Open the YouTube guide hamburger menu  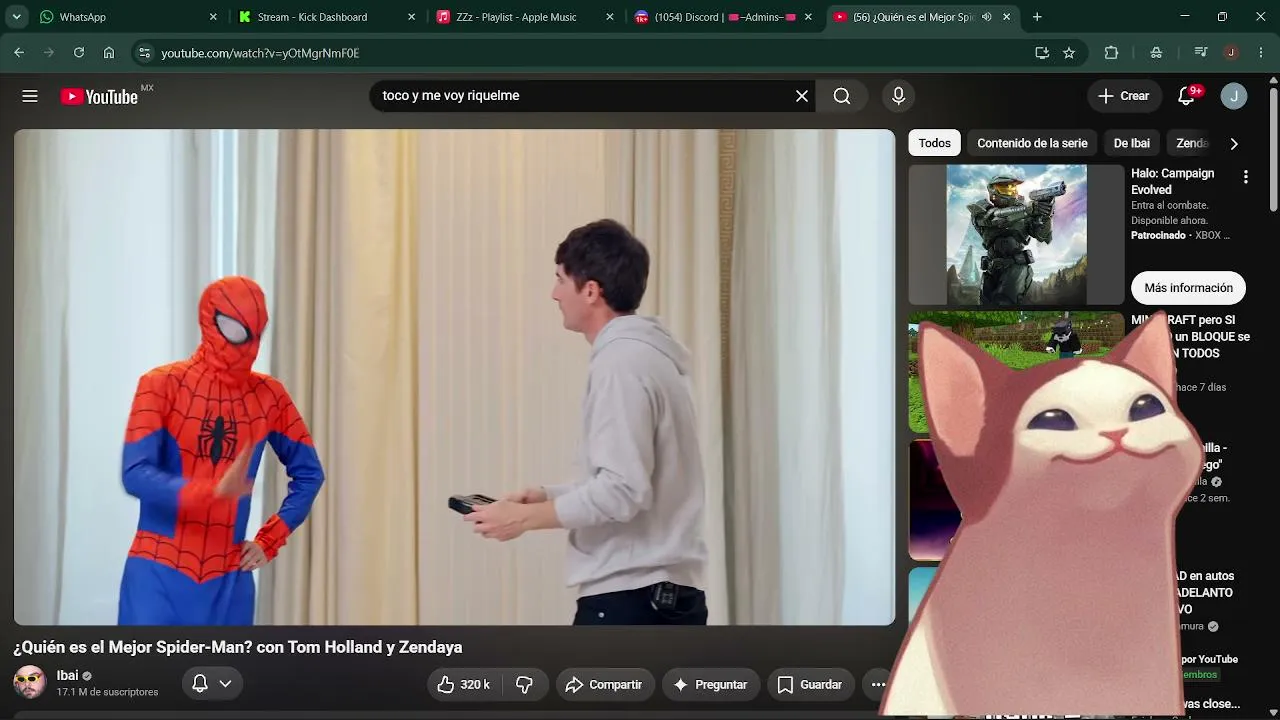30,96
